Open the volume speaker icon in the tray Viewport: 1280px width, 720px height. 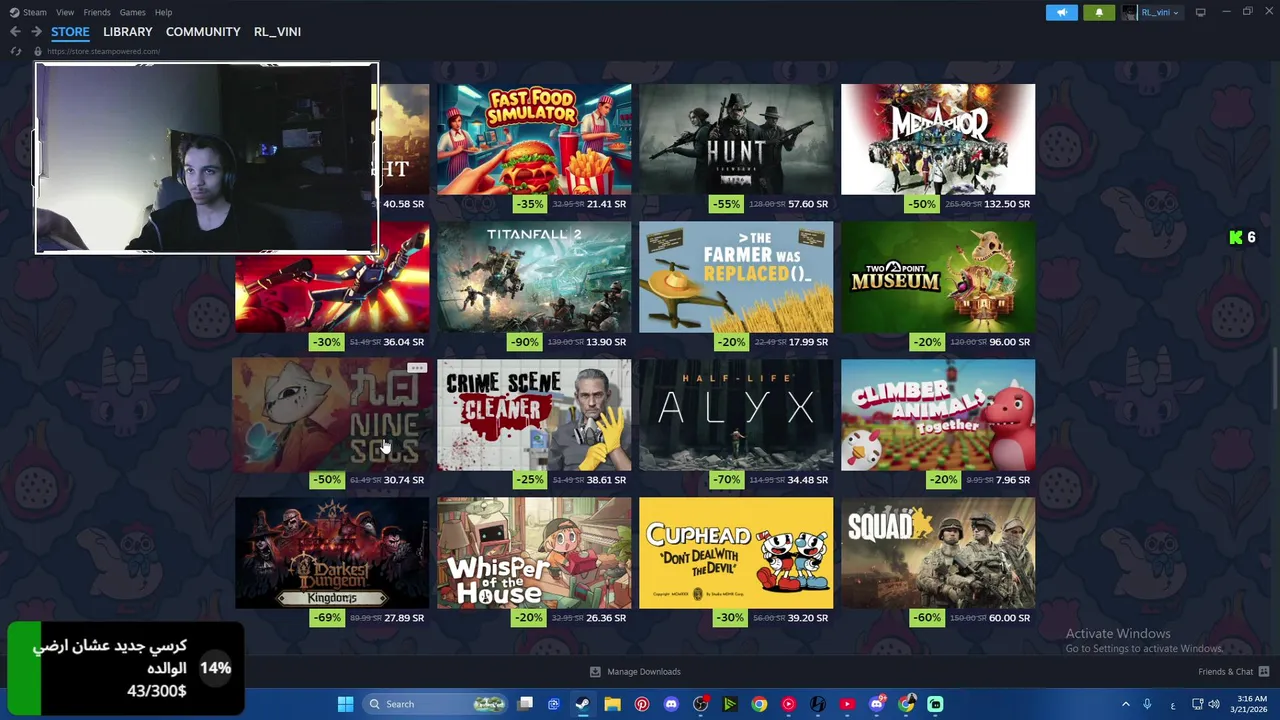[x=1214, y=704]
